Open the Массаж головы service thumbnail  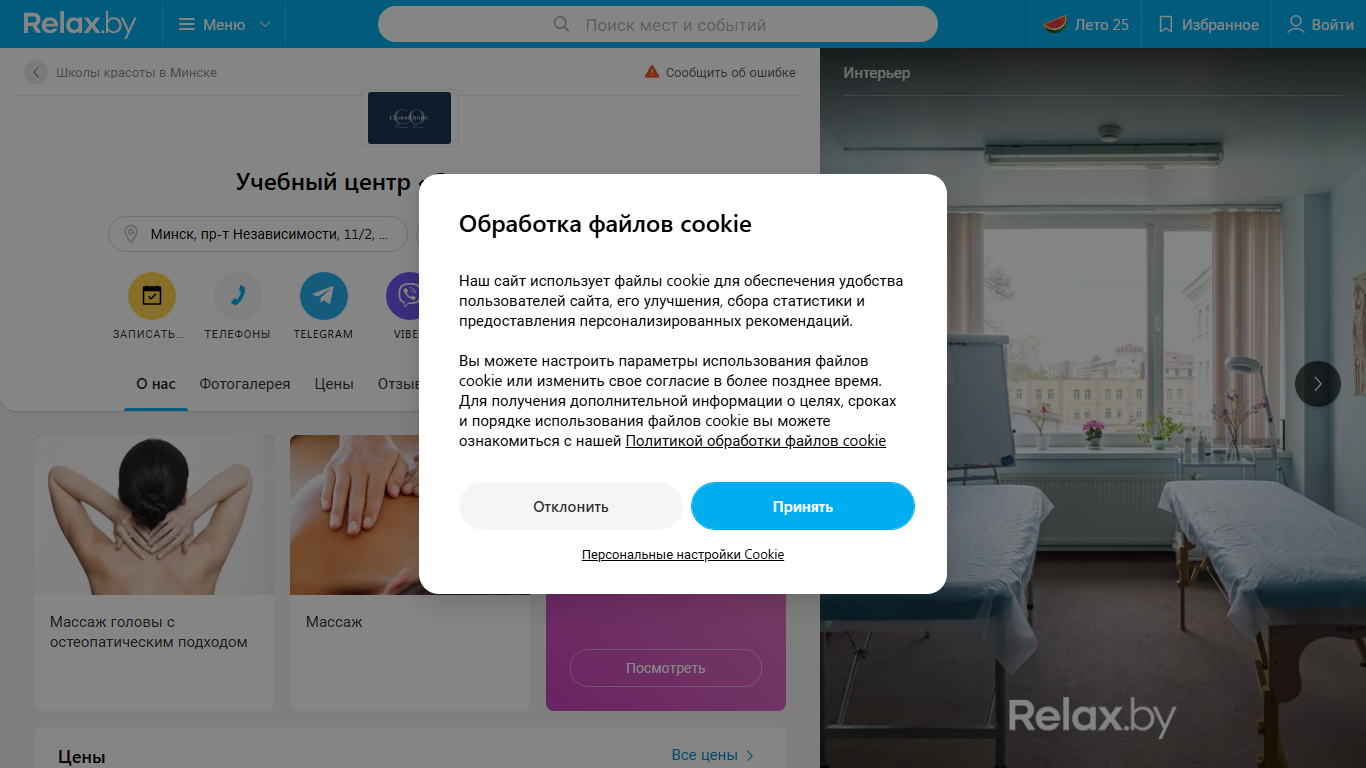(x=154, y=515)
